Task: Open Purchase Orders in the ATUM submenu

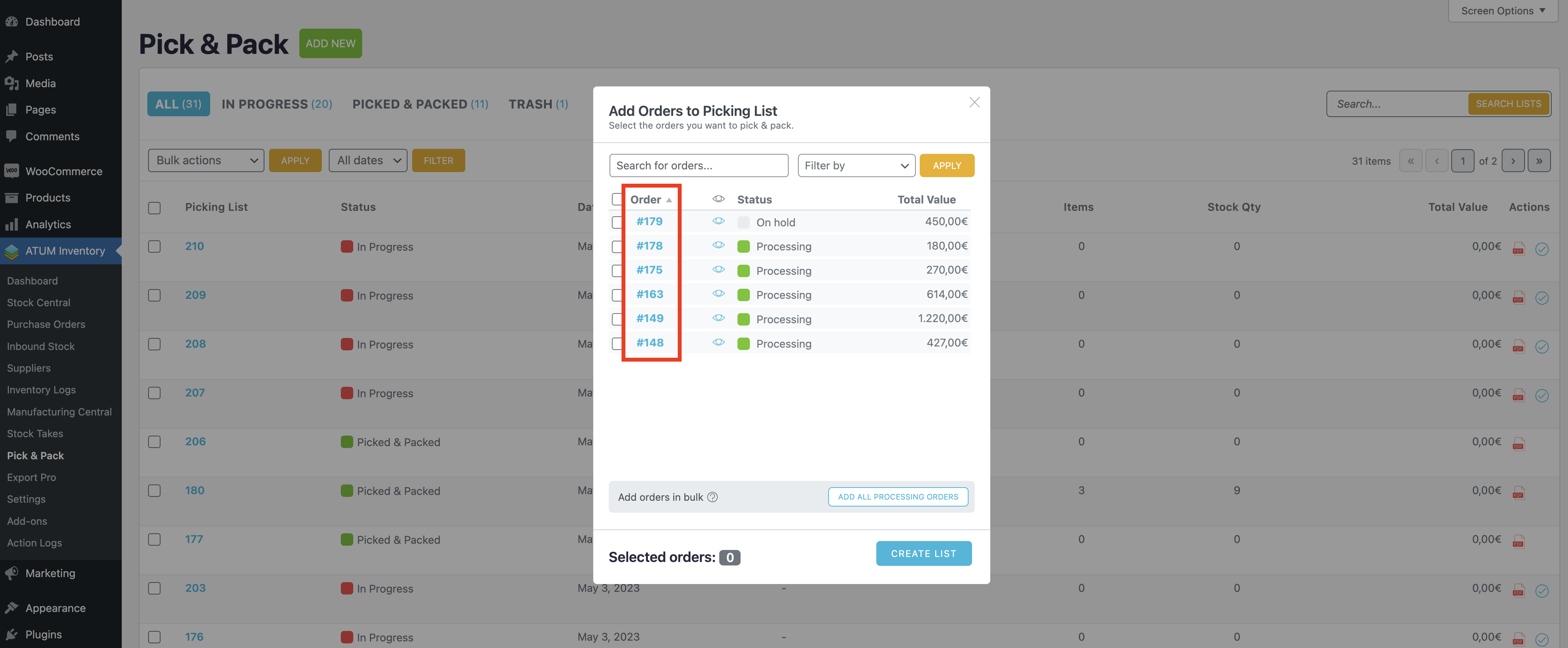Action: click(46, 324)
